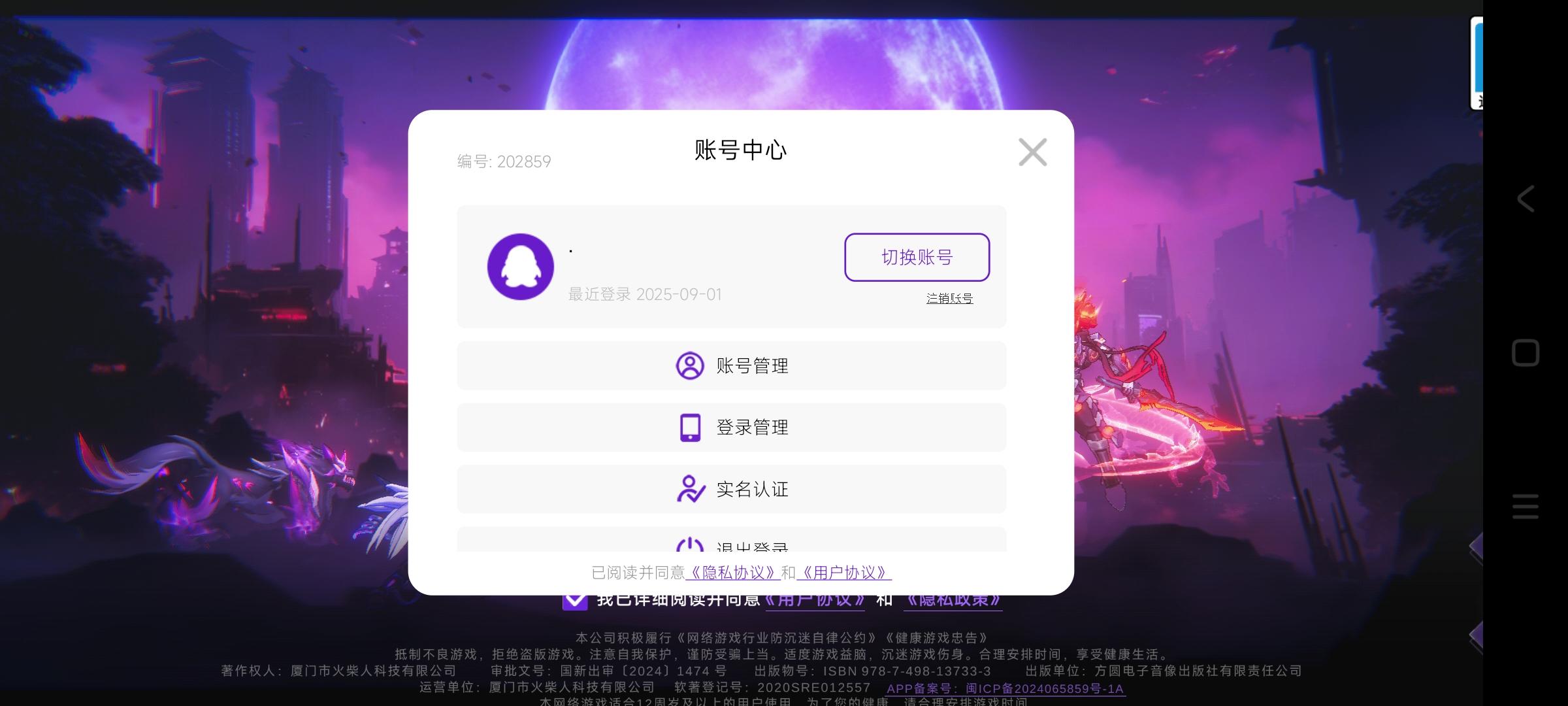This screenshot has width=1568, height=706.
Task: Tap the Android recents menu icon
Action: pos(1526,507)
